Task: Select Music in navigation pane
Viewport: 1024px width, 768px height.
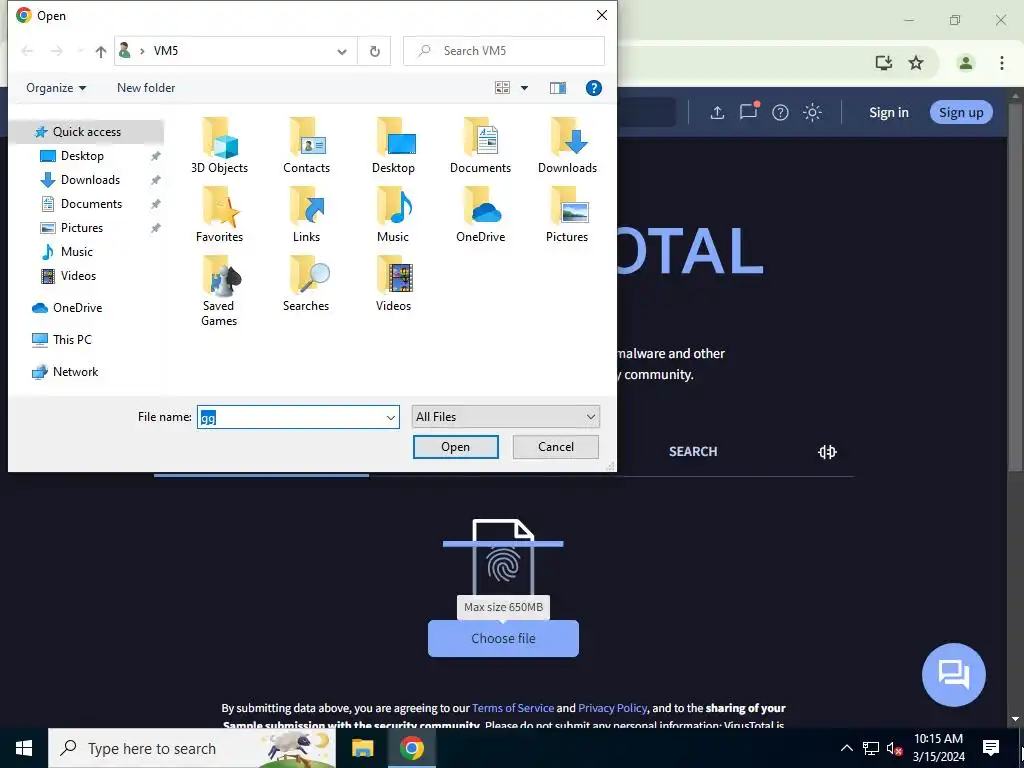Action: [x=76, y=251]
